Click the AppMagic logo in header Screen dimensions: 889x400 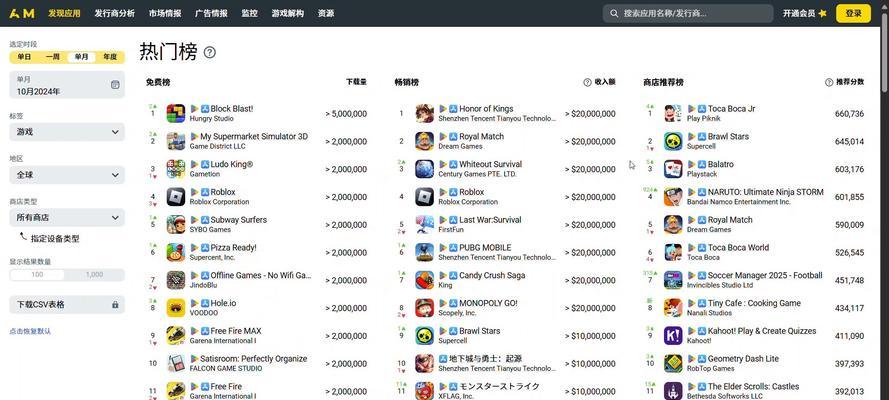22,13
